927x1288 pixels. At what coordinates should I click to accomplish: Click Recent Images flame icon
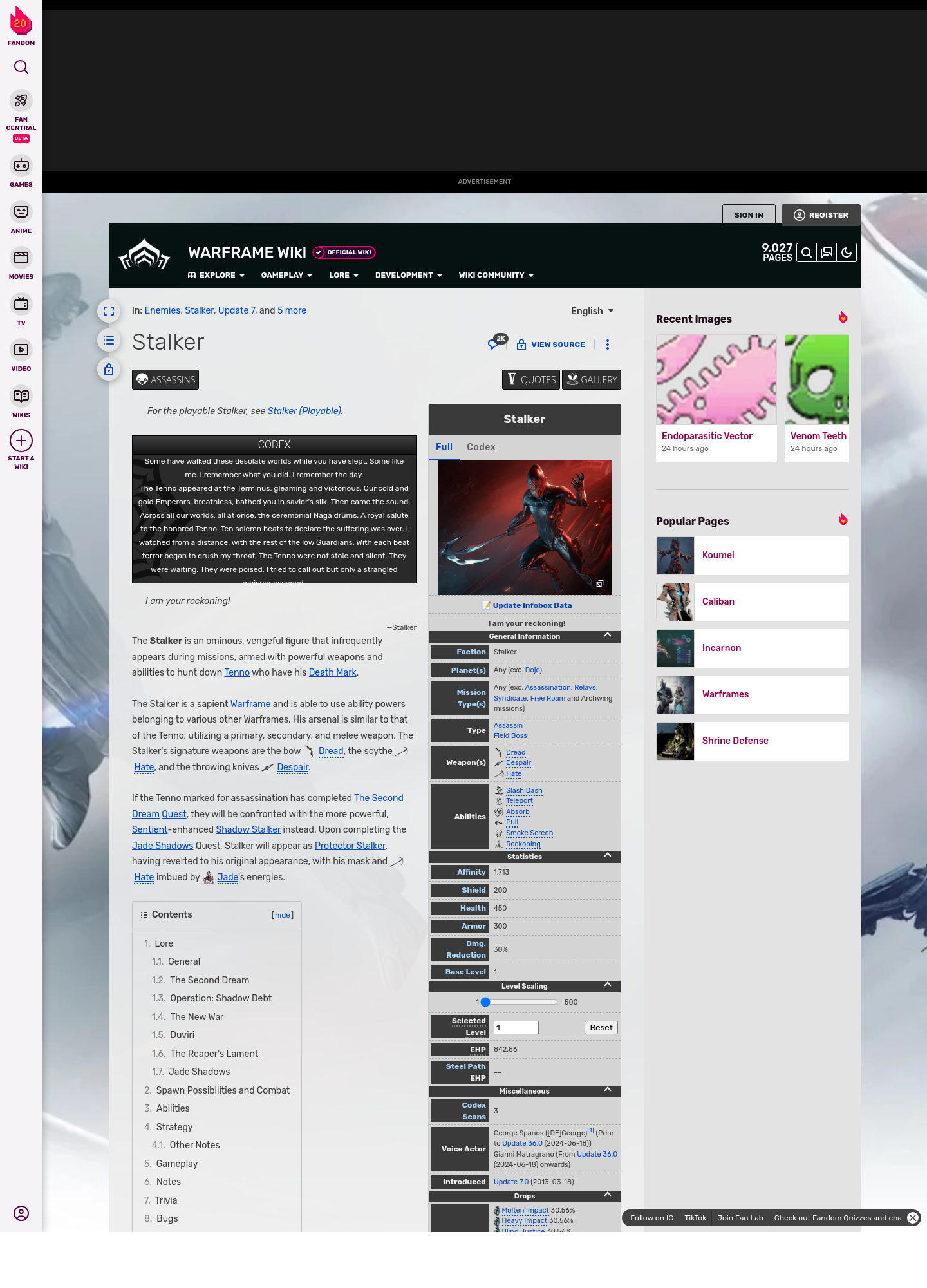point(843,317)
